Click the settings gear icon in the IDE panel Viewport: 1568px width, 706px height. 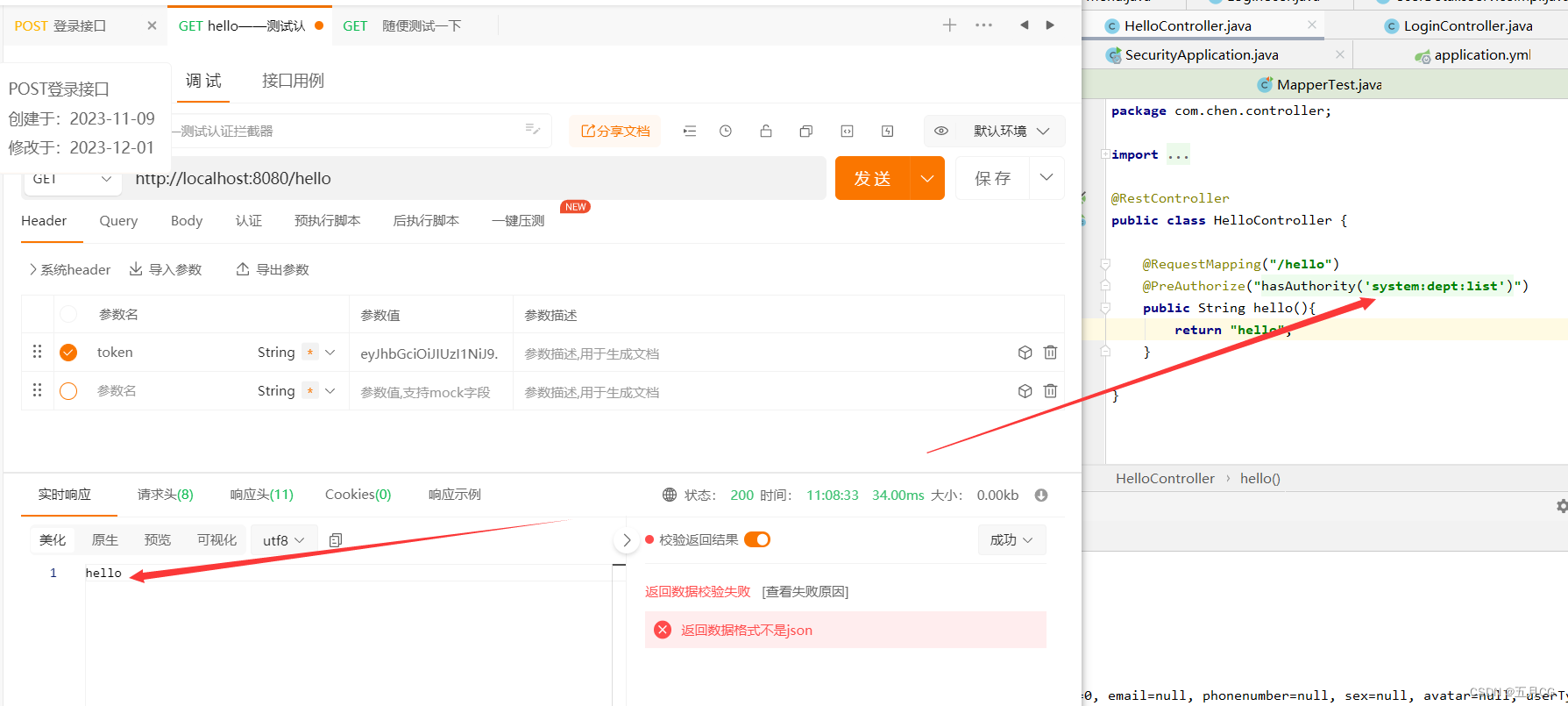click(1561, 506)
